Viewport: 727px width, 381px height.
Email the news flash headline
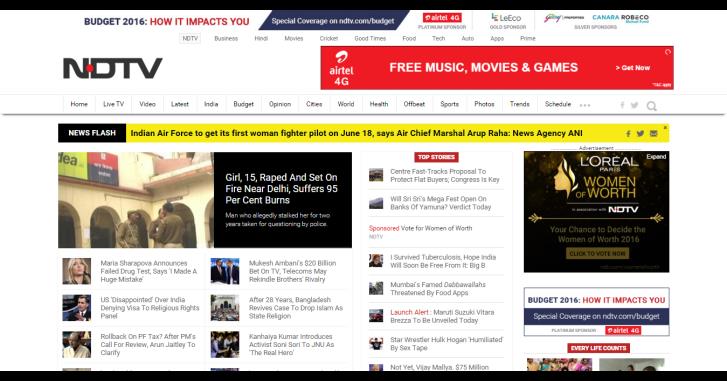[x=653, y=133]
